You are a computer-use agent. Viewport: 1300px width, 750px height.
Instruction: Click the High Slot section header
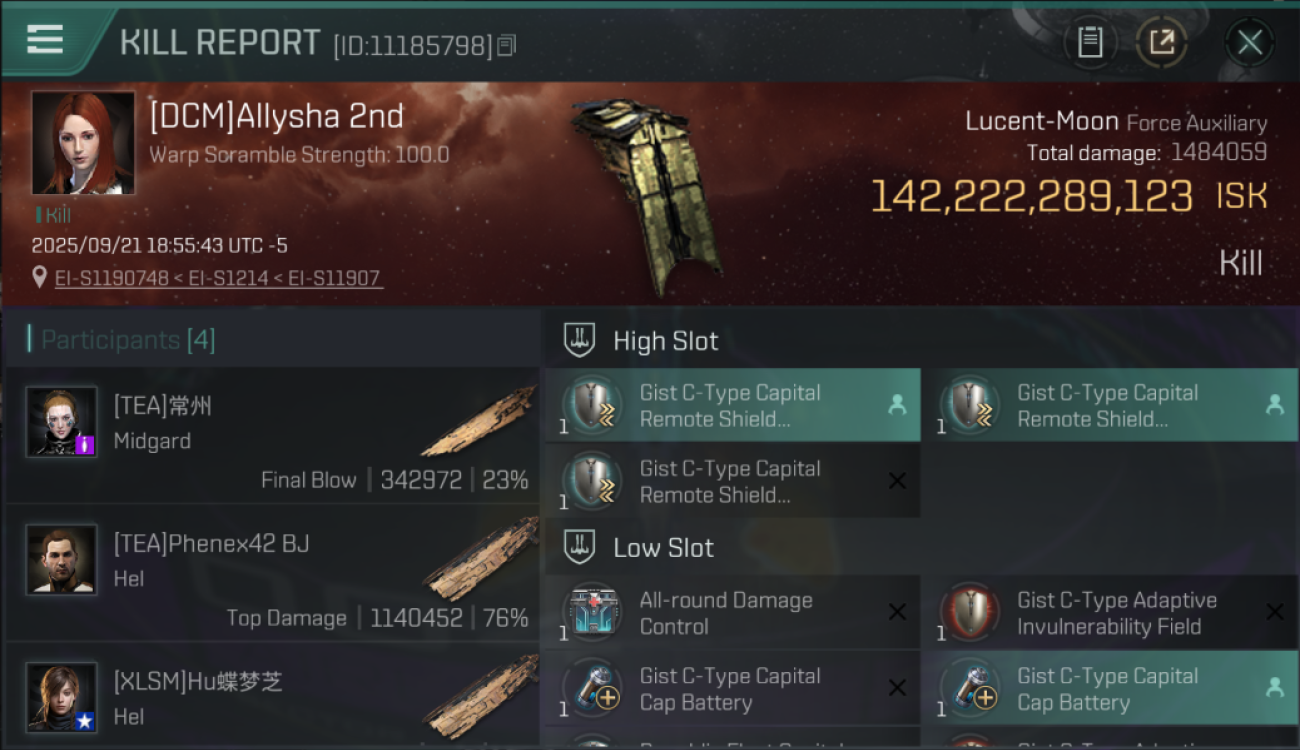(x=665, y=341)
